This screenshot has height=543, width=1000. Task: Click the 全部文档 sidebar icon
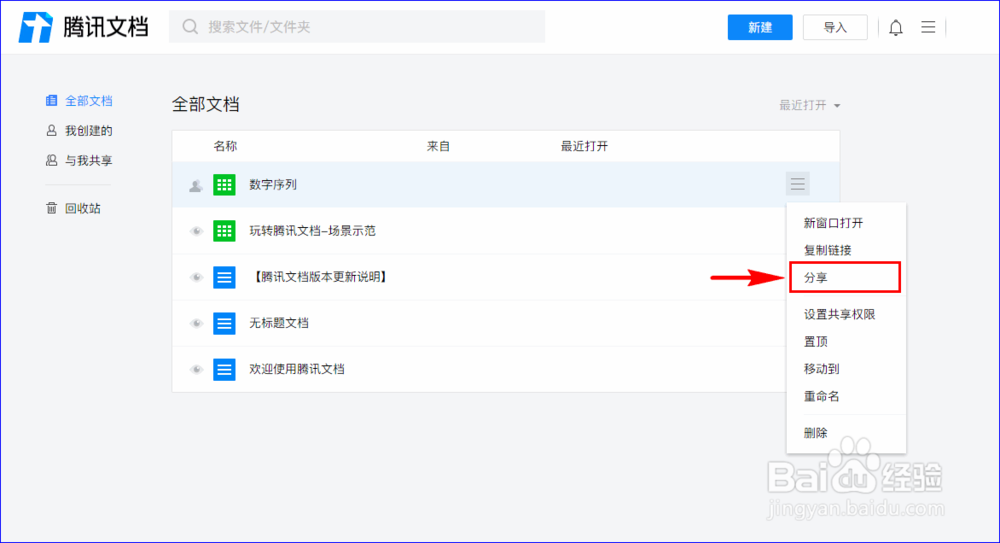(x=52, y=101)
